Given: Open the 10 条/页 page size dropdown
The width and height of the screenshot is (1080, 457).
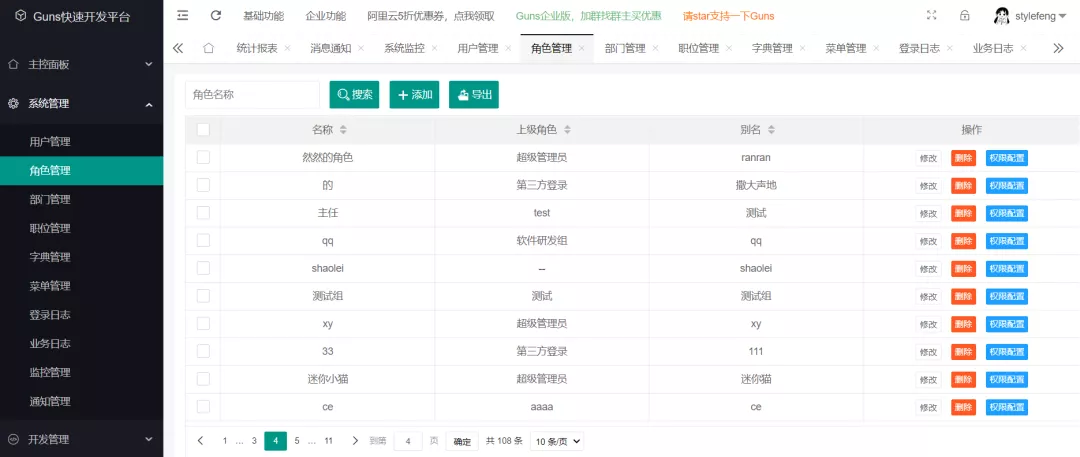Looking at the screenshot, I should tap(557, 441).
